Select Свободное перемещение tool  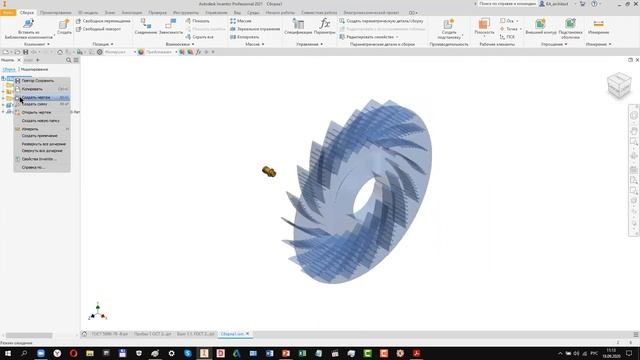pyautogui.click(x=103, y=21)
